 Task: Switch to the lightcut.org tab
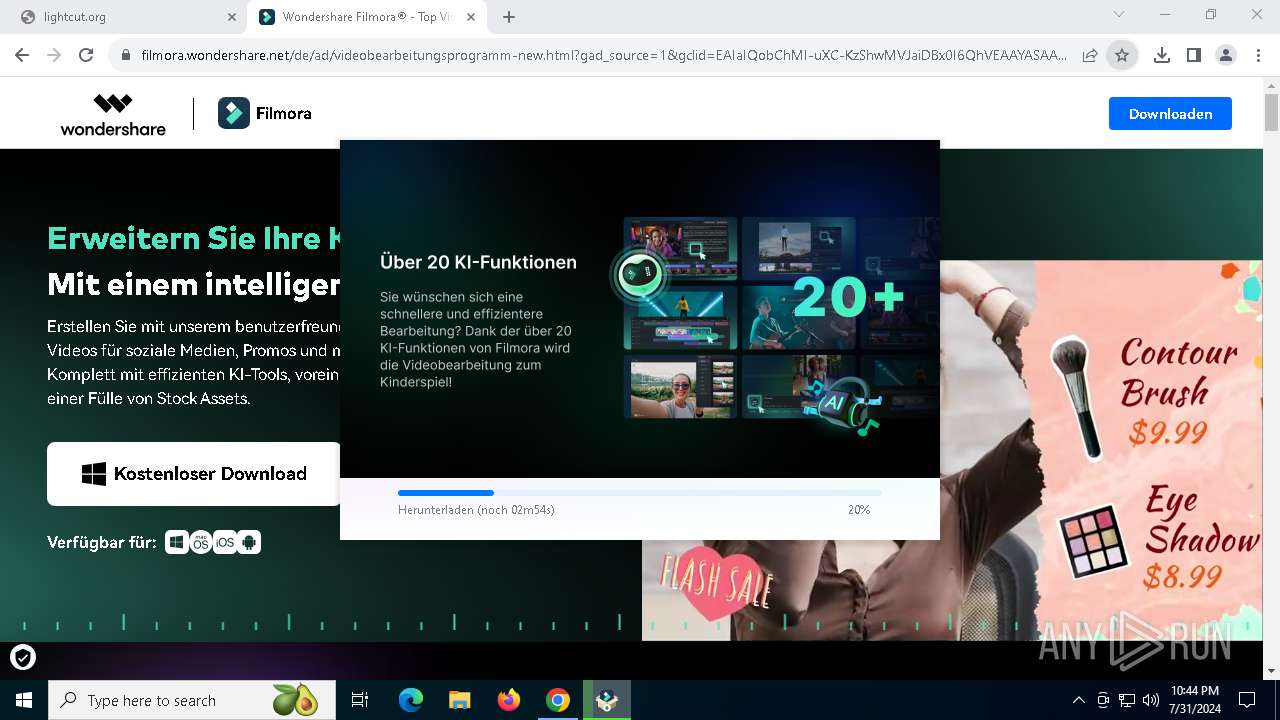[125, 17]
